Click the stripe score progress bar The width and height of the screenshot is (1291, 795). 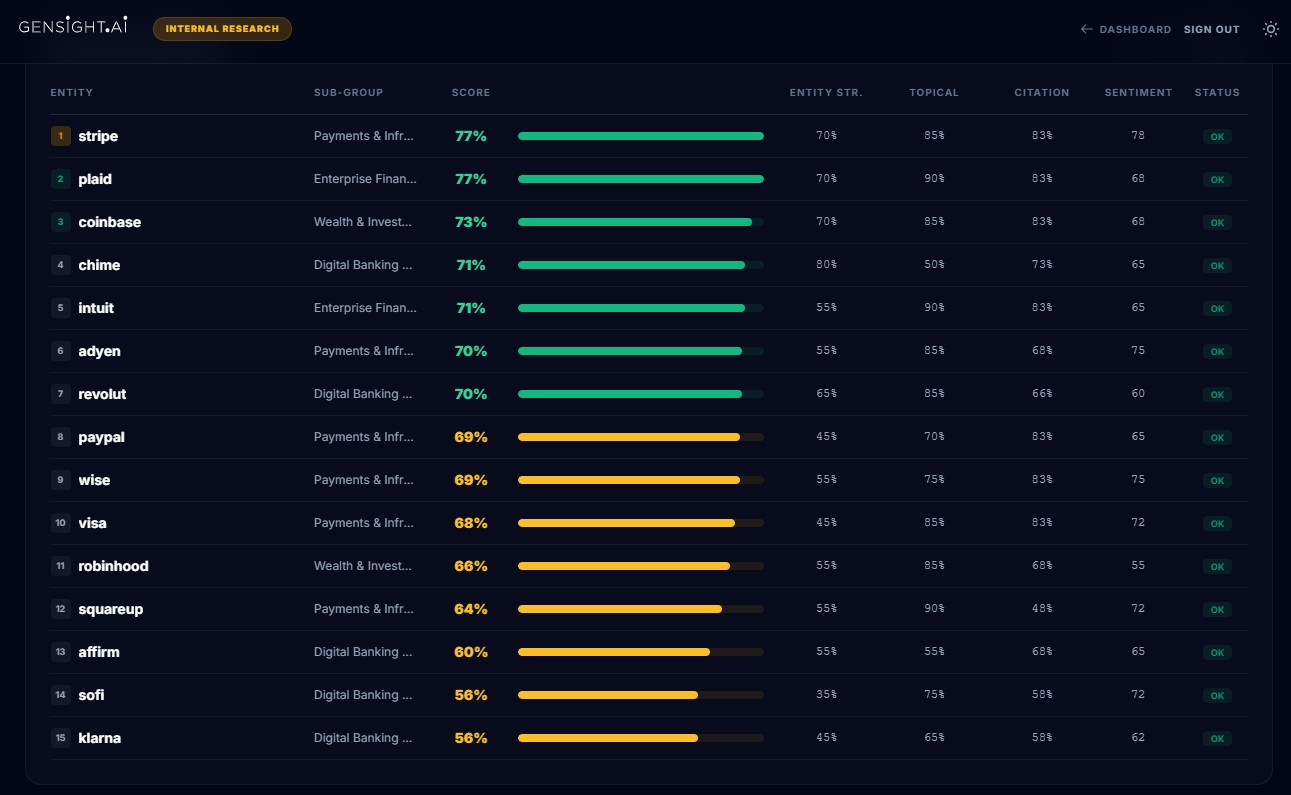pyautogui.click(x=641, y=136)
